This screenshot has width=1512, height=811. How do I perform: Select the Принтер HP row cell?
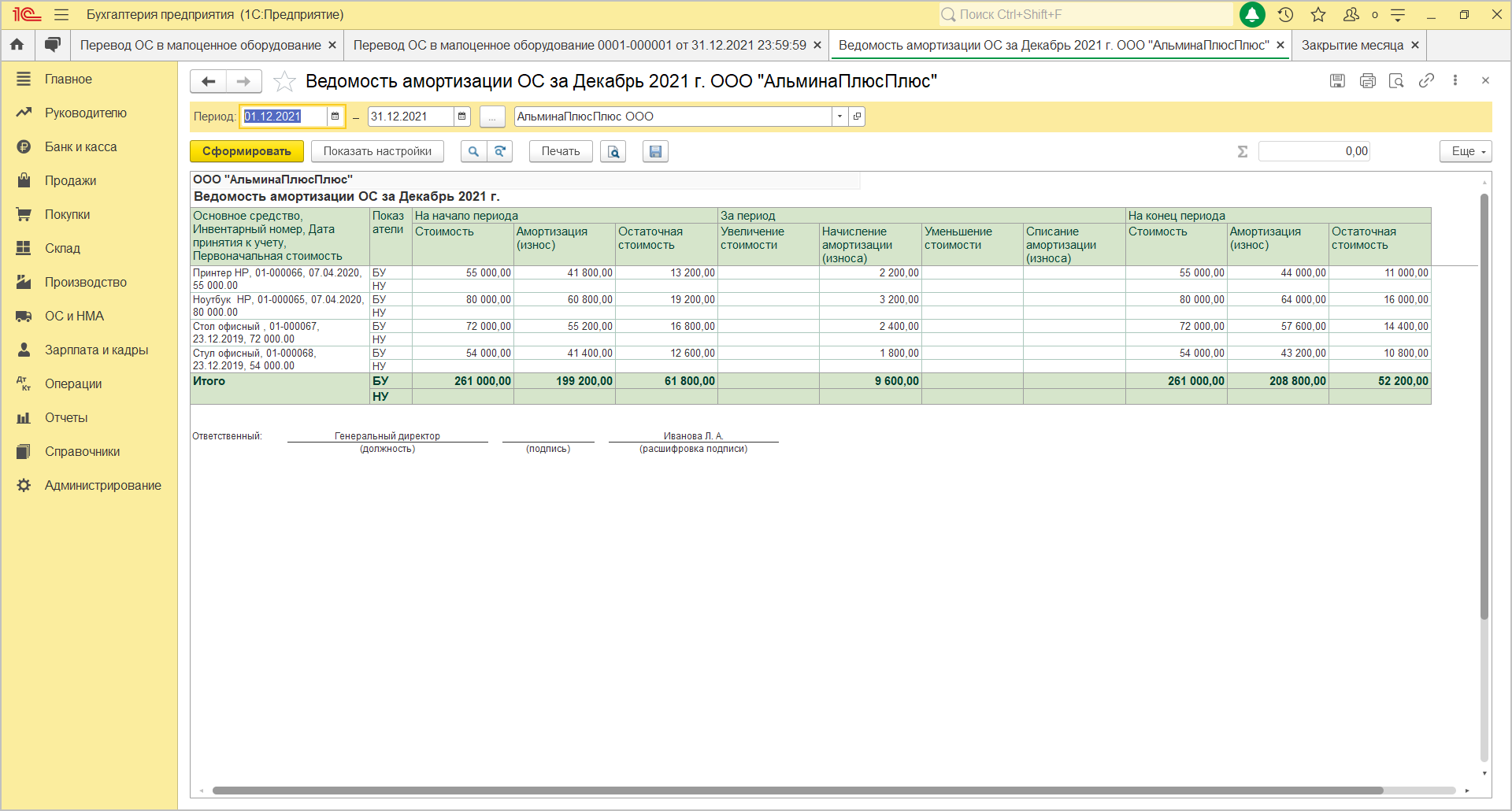(x=279, y=279)
